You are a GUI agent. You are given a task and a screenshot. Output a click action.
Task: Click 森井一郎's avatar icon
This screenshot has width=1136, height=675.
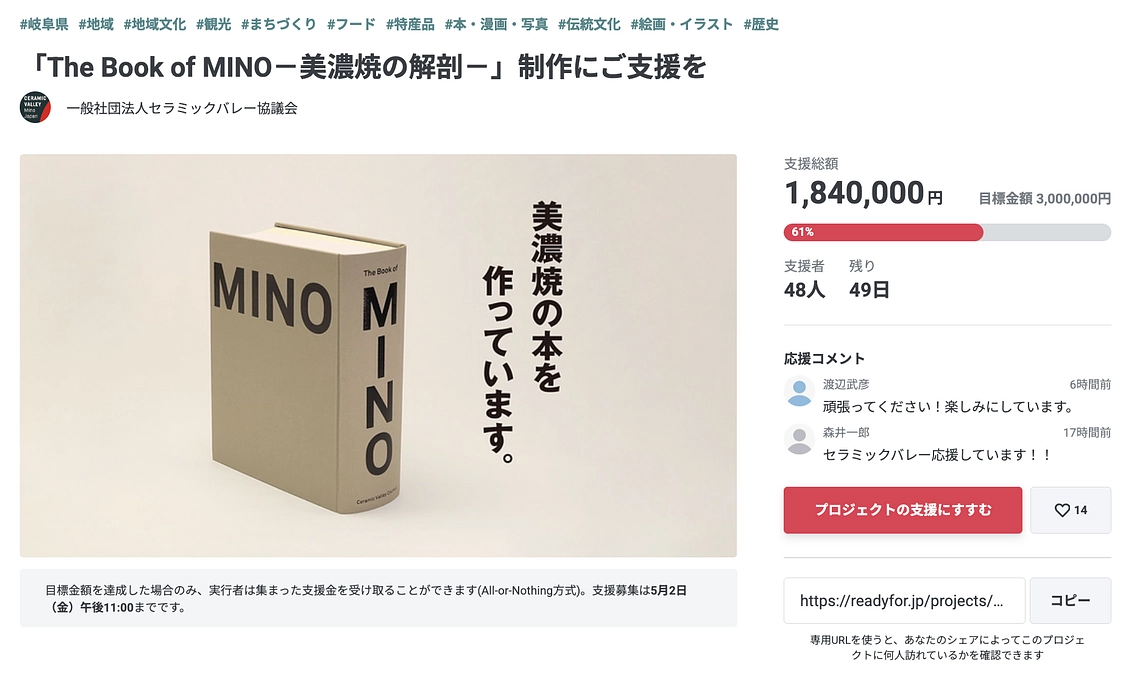[798, 439]
